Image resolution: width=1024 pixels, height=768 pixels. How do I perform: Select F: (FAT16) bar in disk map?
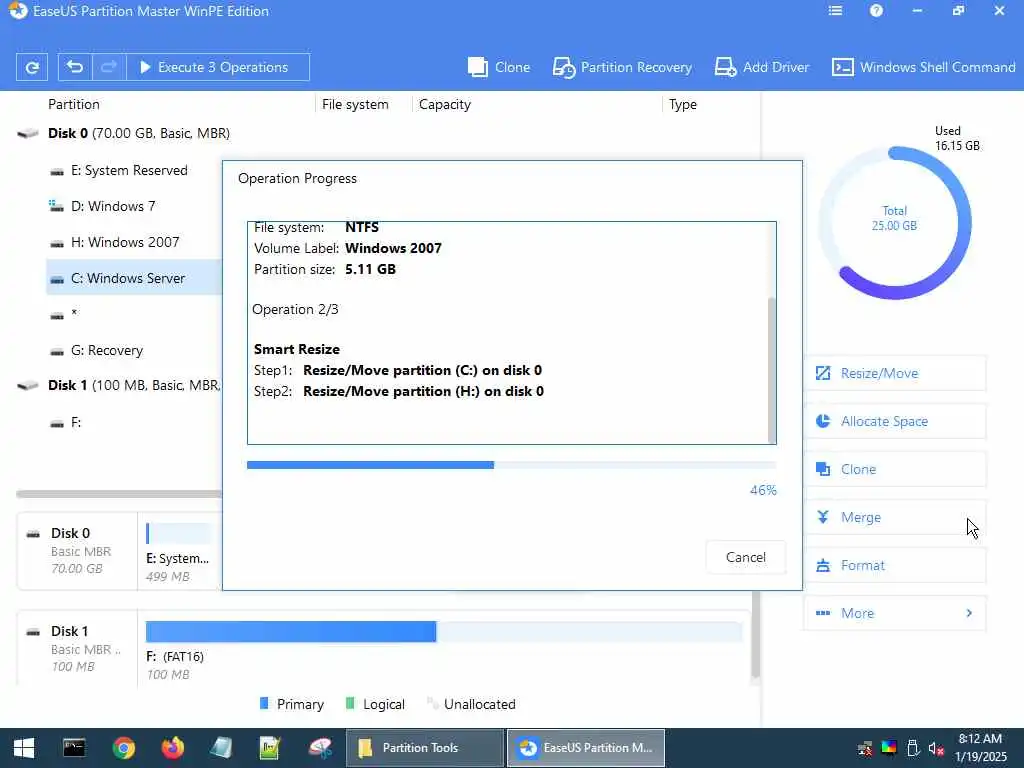tap(444, 632)
